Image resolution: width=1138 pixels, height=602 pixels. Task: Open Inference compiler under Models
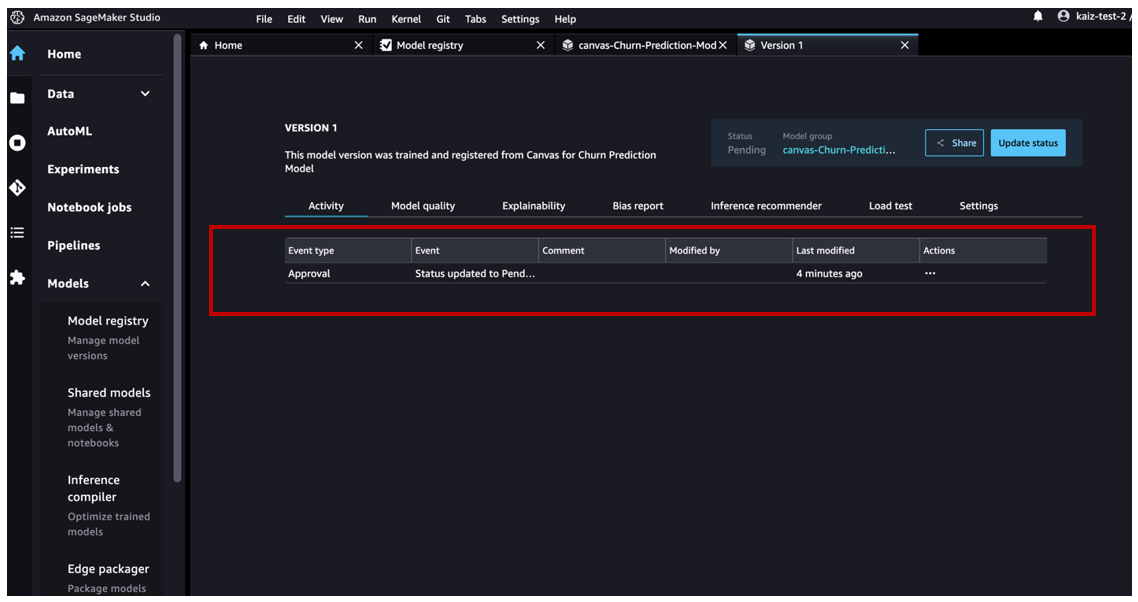coord(94,489)
